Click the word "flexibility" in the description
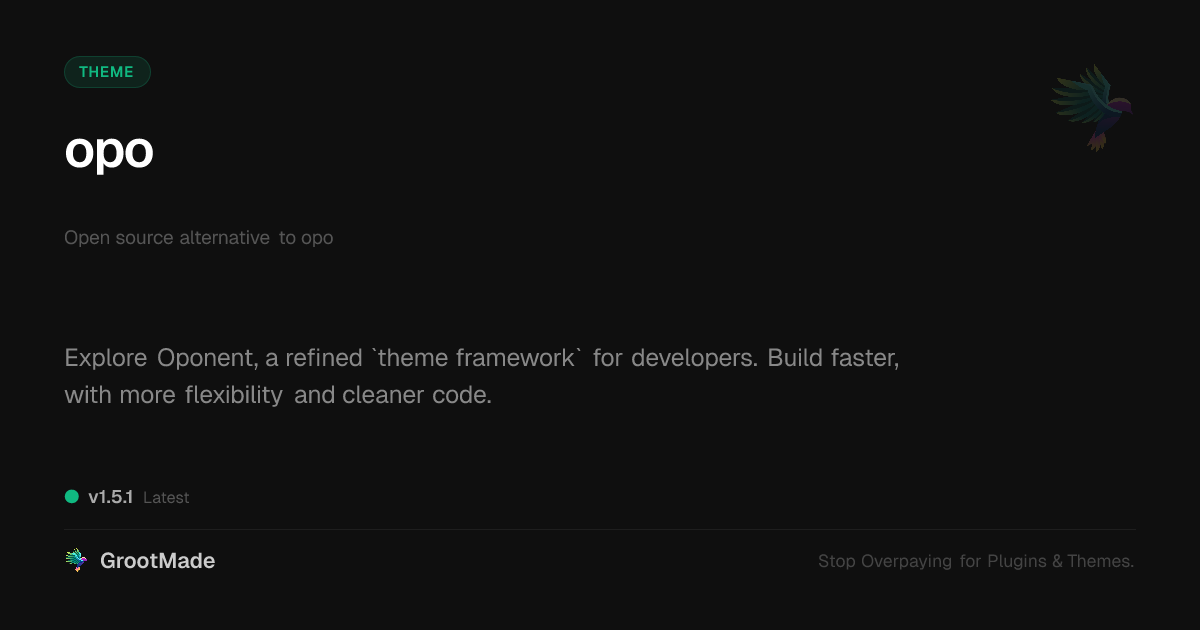This screenshot has width=1200, height=630. [x=234, y=395]
